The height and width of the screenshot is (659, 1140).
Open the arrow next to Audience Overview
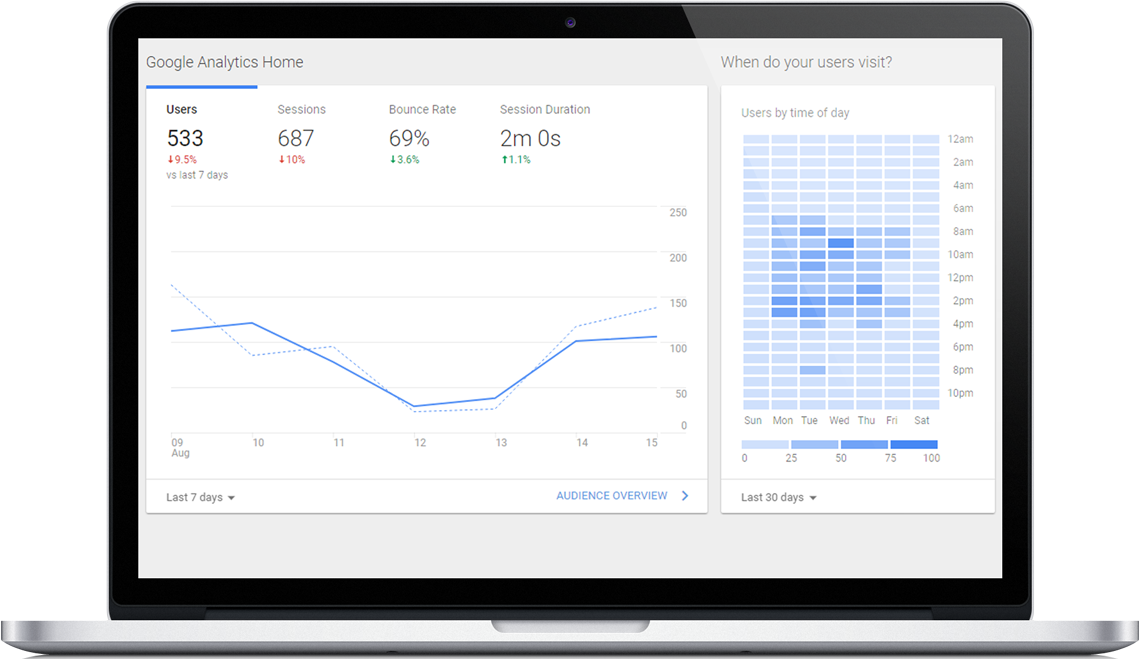click(x=685, y=496)
